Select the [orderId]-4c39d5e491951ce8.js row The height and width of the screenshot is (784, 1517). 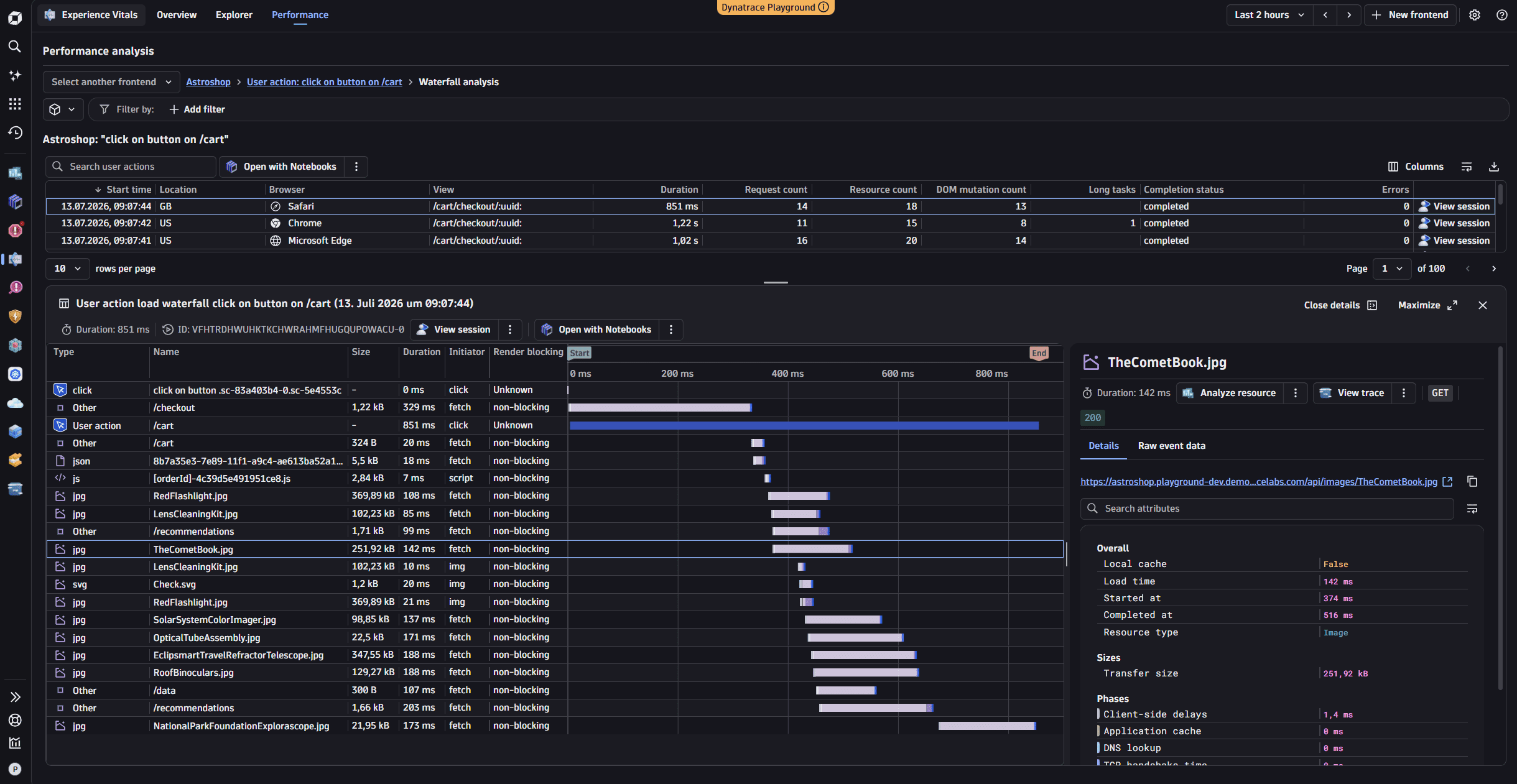(555, 478)
